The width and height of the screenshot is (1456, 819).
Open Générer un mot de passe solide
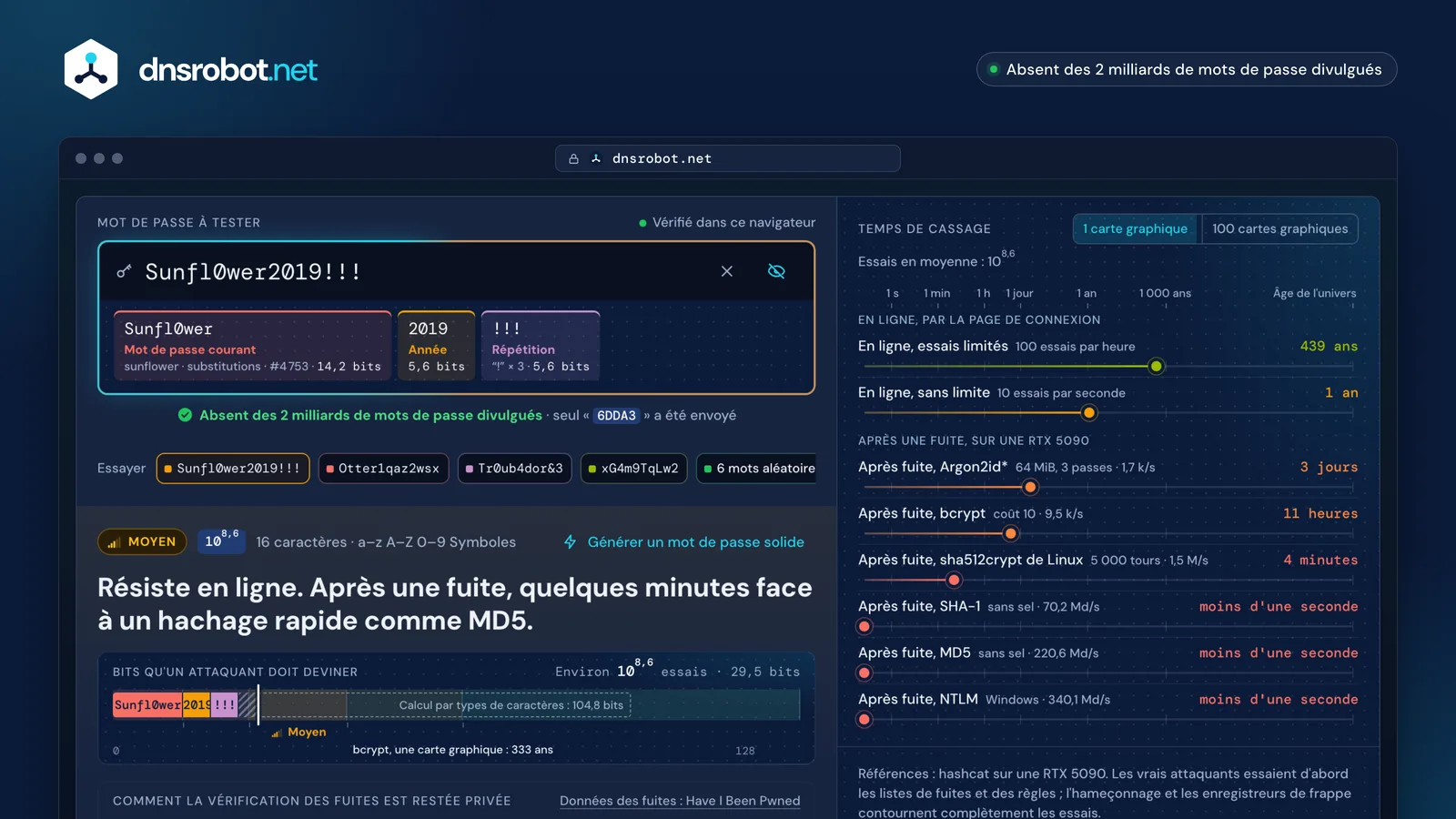(683, 541)
